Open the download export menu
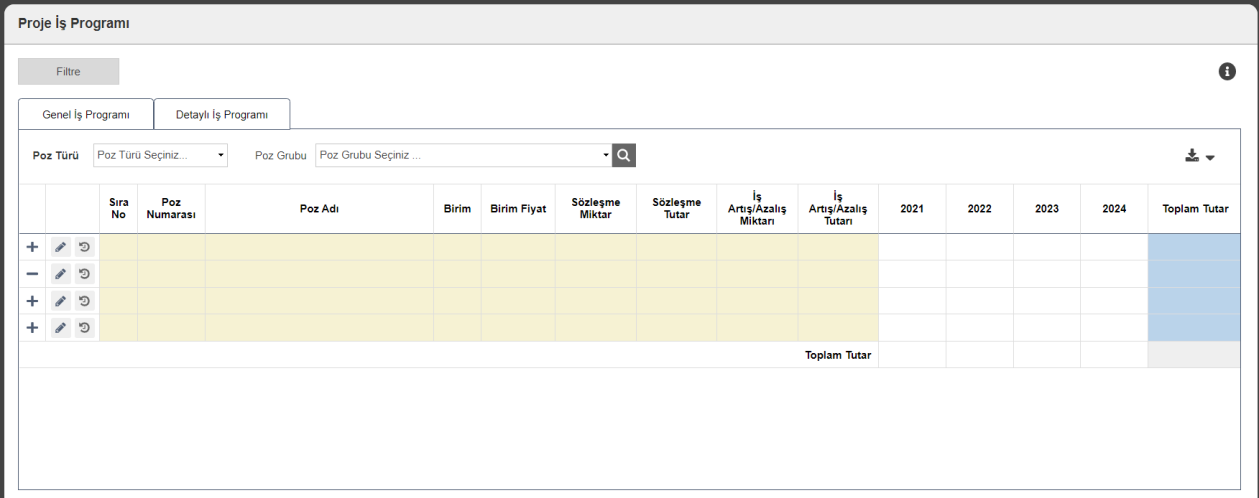The height and width of the screenshot is (498, 1259). pos(1199,156)
